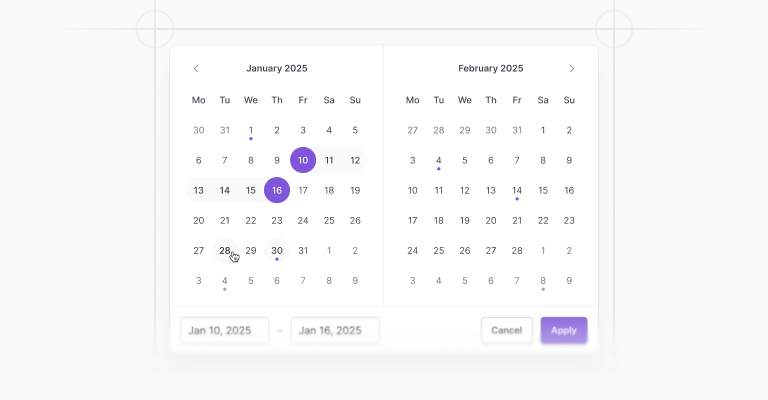
Task: Focus the start date field Jan 10, 2025
Action: pos(224,330)
